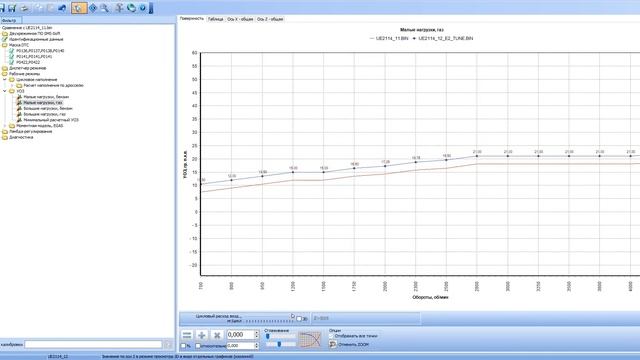Click the main value spinner arrows
640x360 pixels.
click(x=257, y=335)
